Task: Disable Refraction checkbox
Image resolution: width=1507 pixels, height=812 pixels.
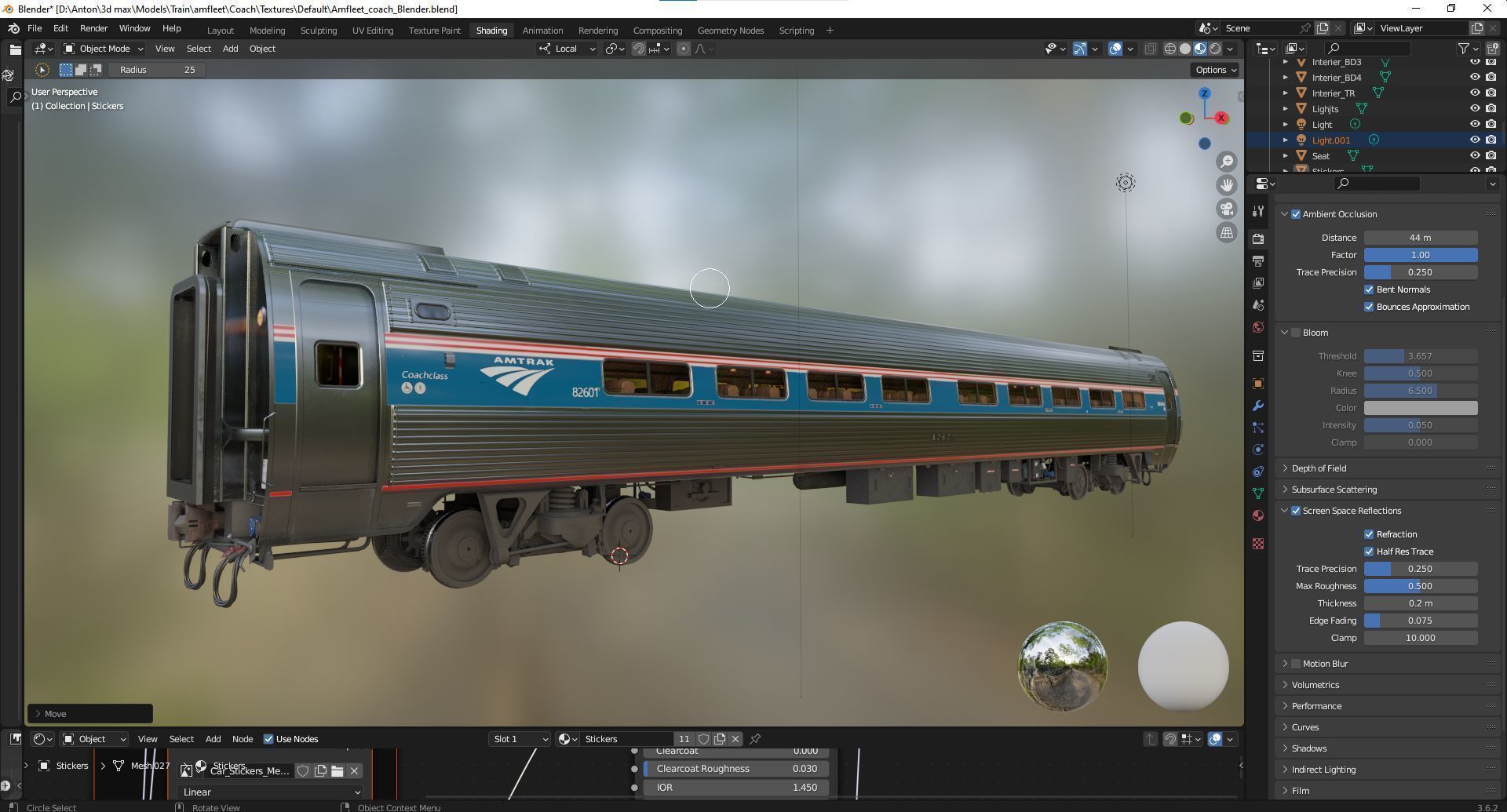Action: coord(1369,534)
